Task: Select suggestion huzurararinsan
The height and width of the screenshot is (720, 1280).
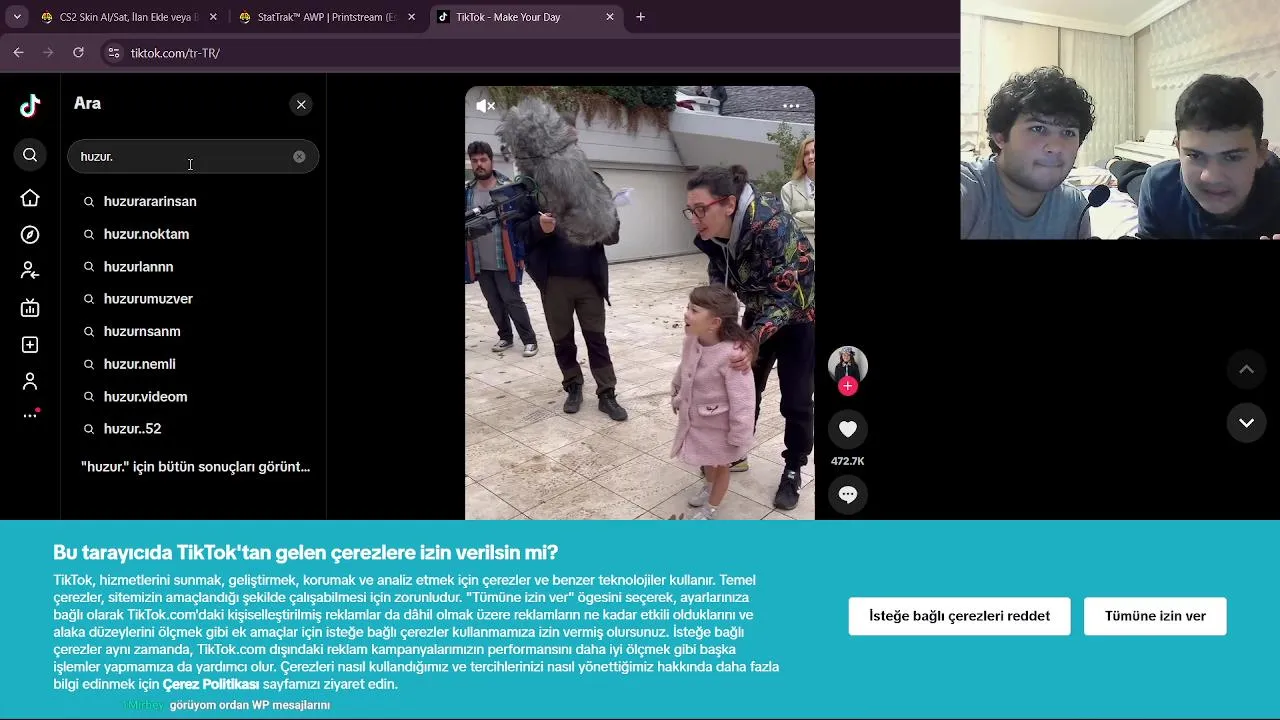Action: (193, 201)
